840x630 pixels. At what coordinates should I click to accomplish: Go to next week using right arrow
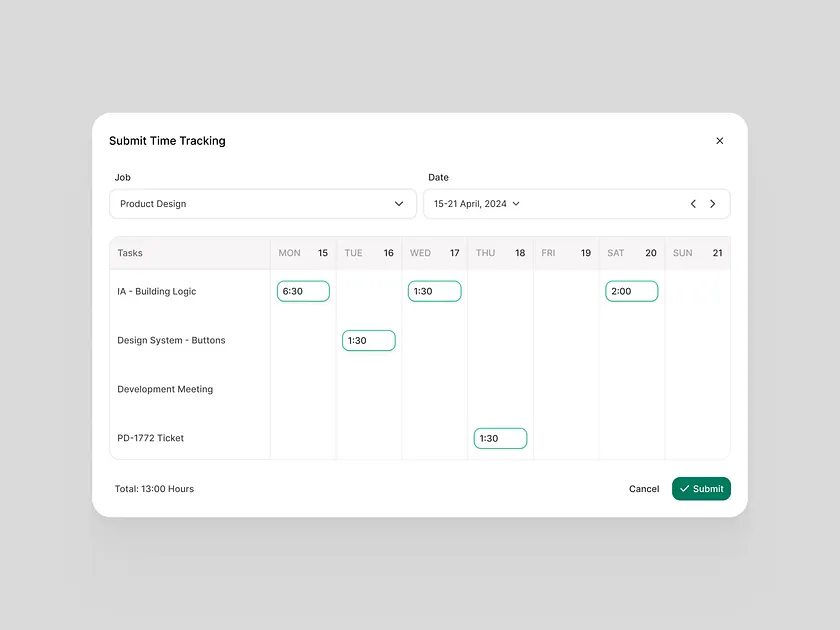pyautogui.click(x=712, y=204)
